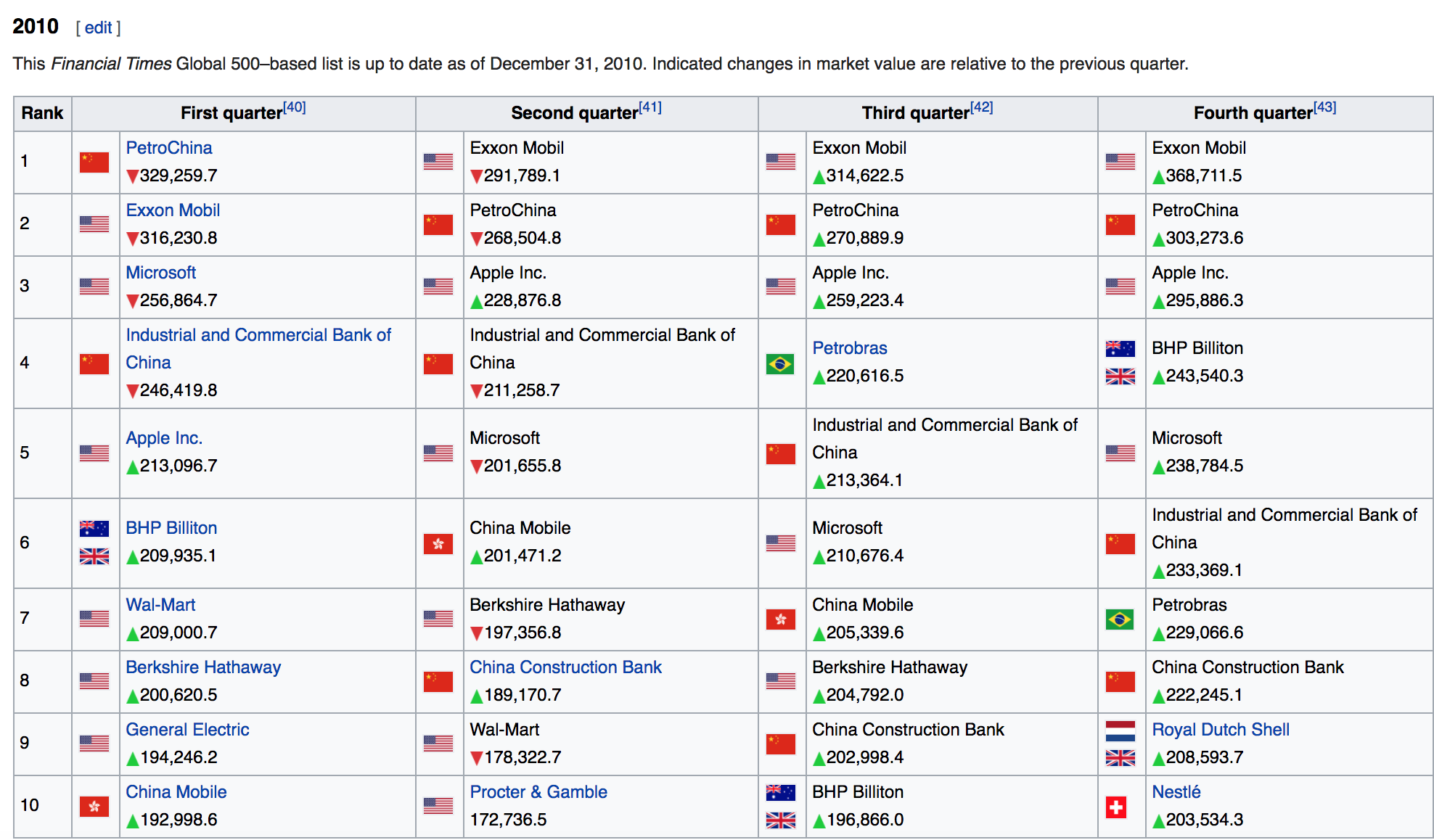Open citation 43 next to Fourth quarter
The height and width of the screenshot is (840, 1434).
point(1324,107)
